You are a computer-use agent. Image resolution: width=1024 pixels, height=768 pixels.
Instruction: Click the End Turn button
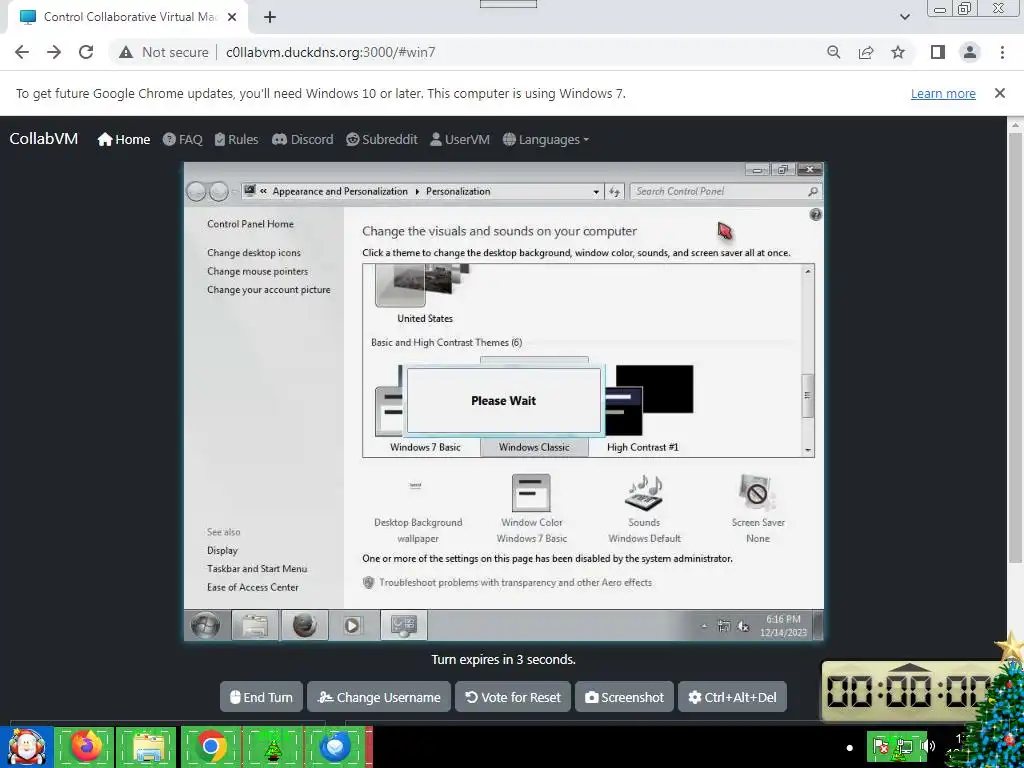[x=261, y=697]
